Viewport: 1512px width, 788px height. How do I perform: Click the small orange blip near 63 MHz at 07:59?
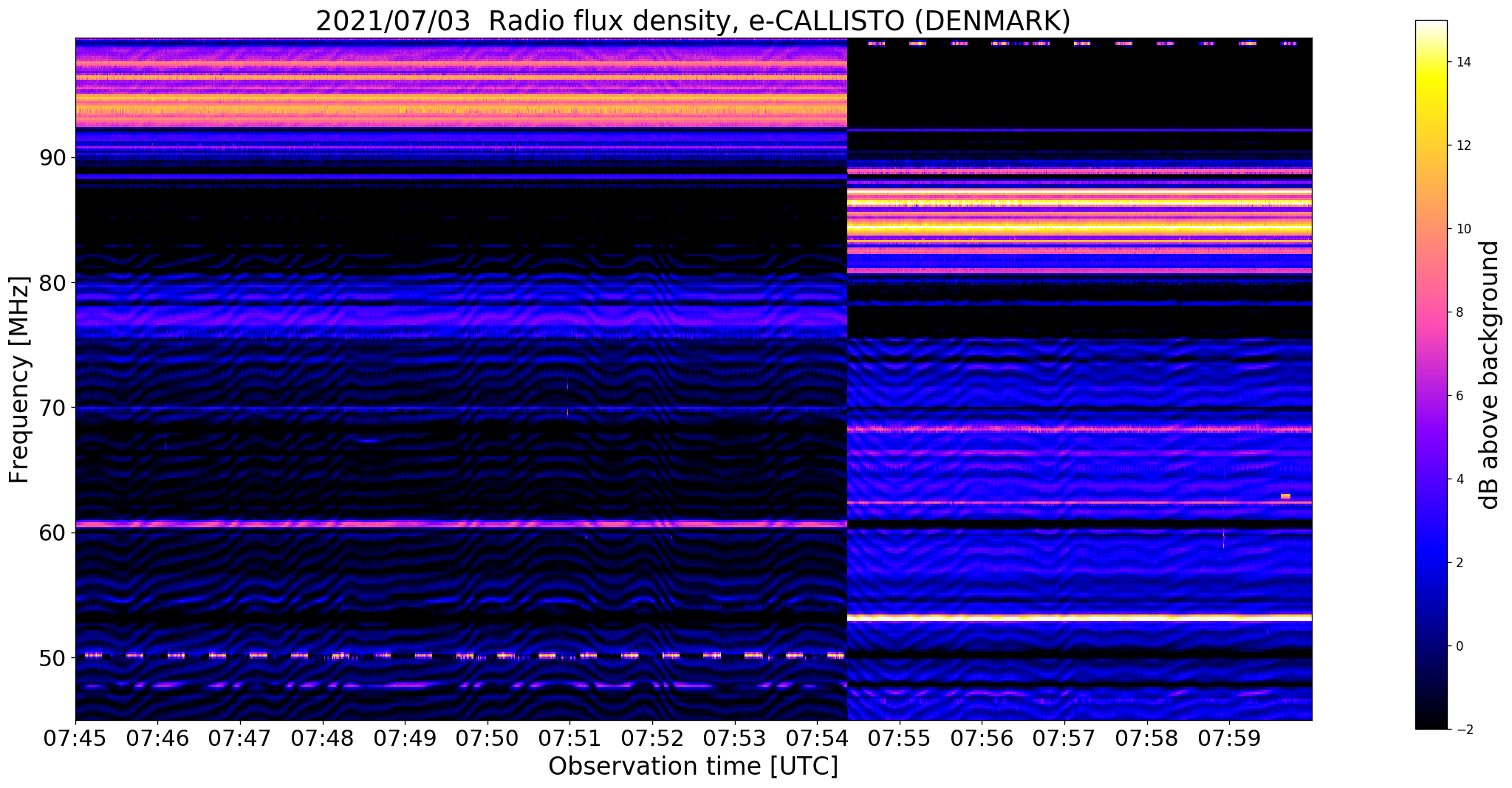[1285, 496]
